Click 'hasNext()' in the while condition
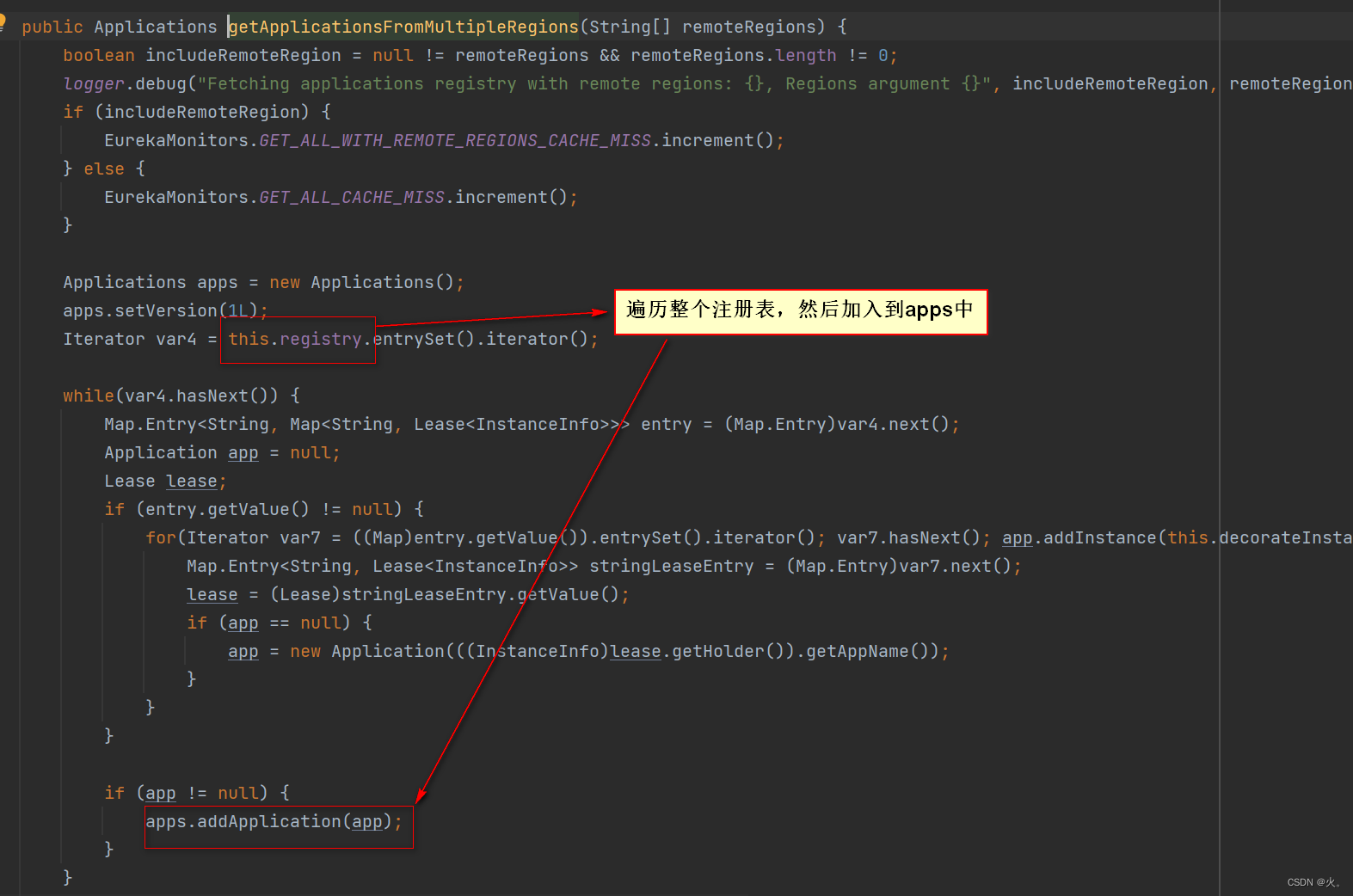Screen dimensions: 1353x896 pyautogui.click(x=223, y=396)
